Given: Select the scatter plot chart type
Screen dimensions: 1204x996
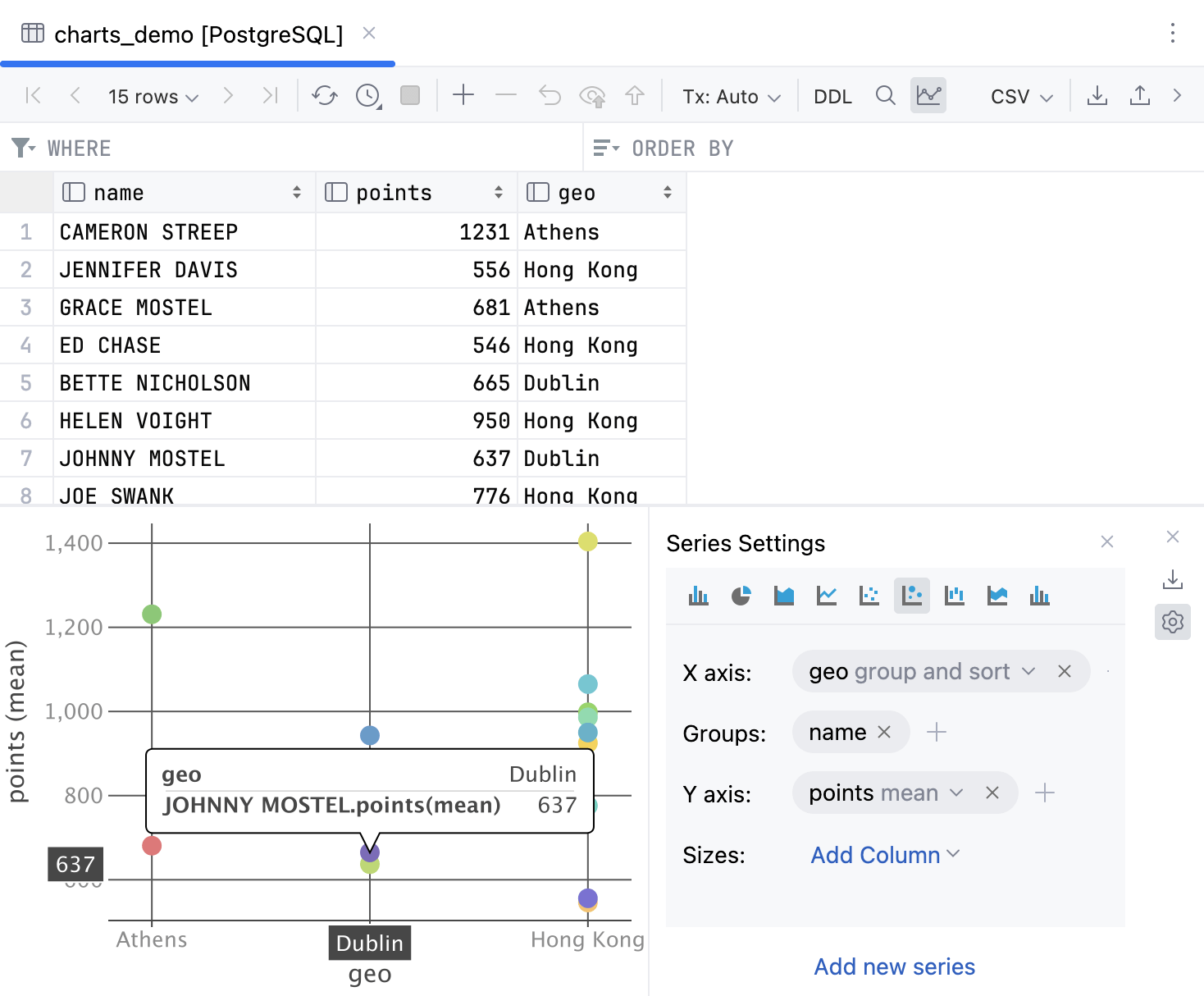Looking at the screenshot, I should tap(869, 596).
